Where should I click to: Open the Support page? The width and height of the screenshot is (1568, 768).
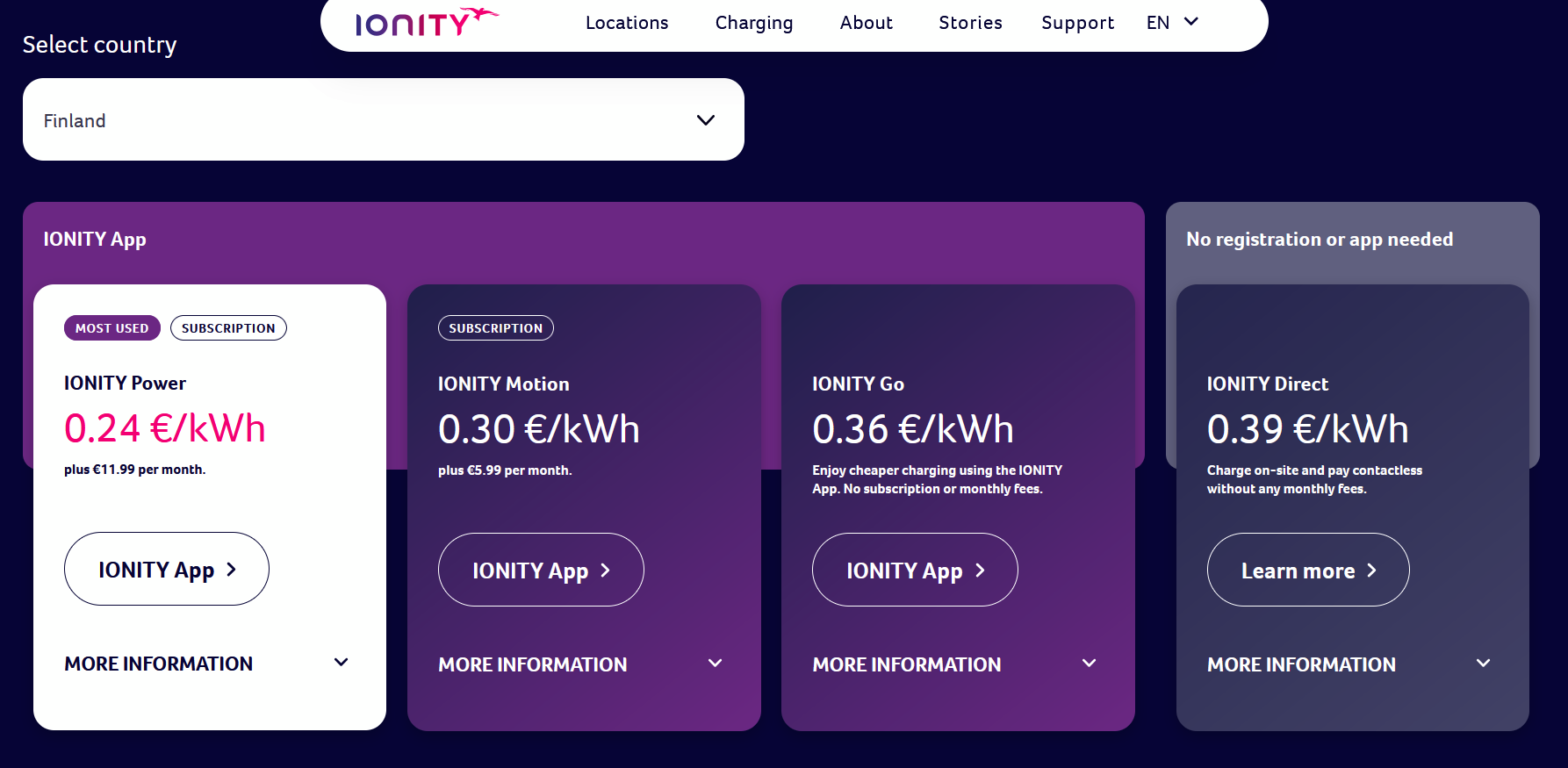coord(1077,23)
